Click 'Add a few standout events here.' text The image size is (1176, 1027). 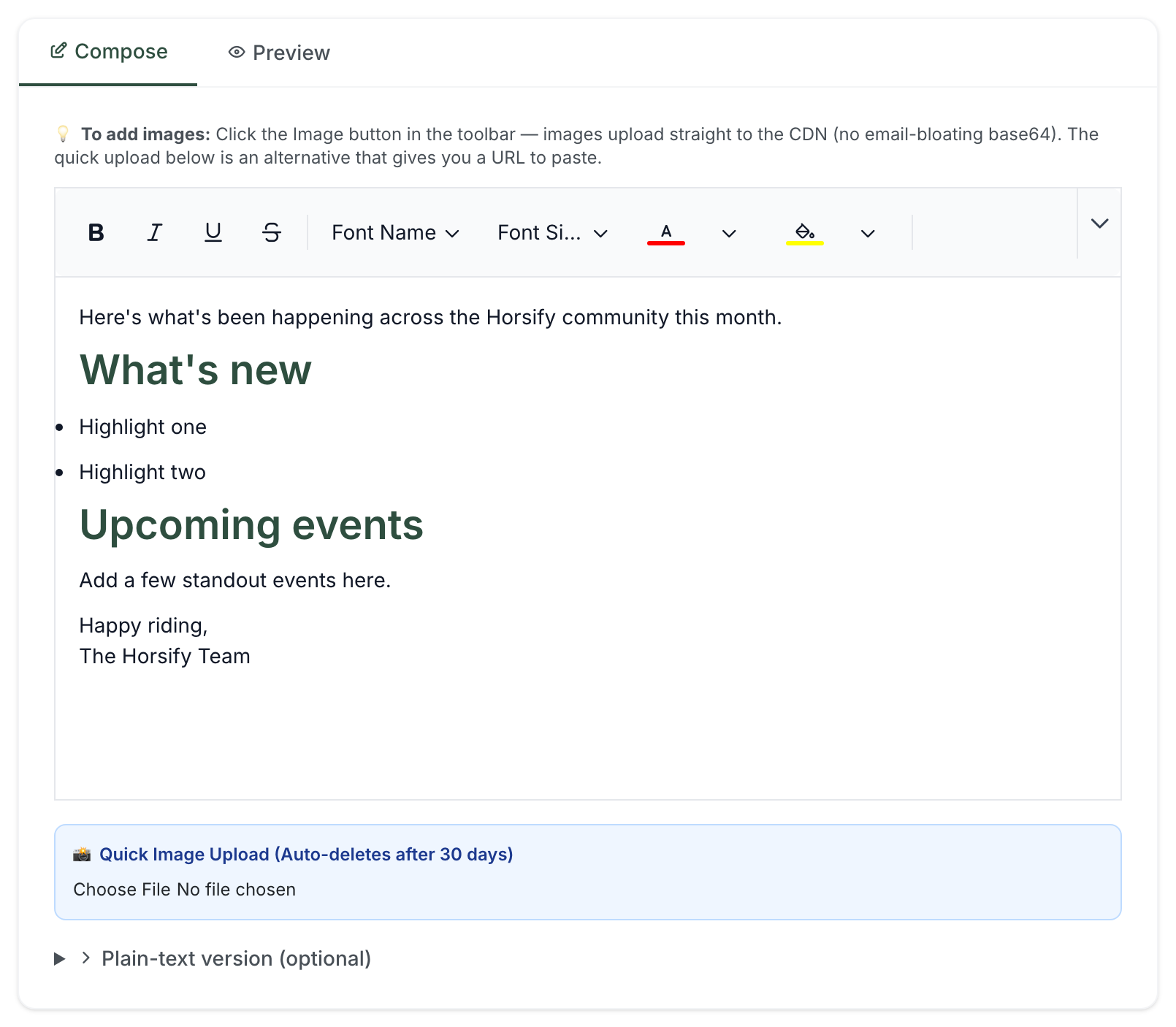pos(235,580)
